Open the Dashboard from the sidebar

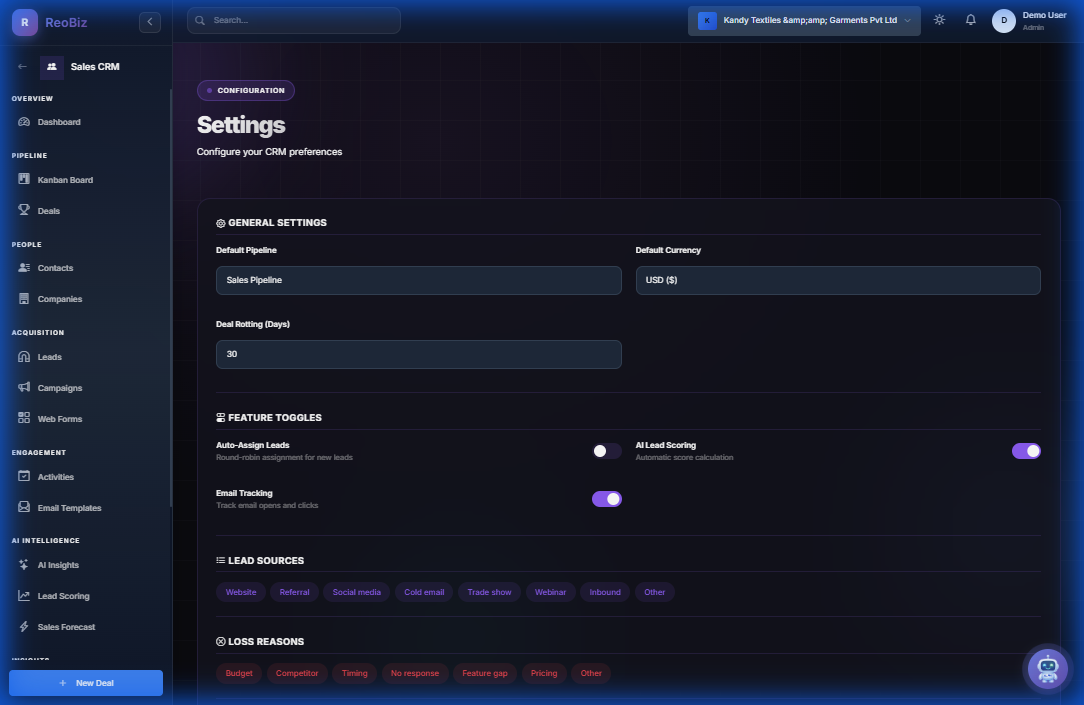coord(58,121)
